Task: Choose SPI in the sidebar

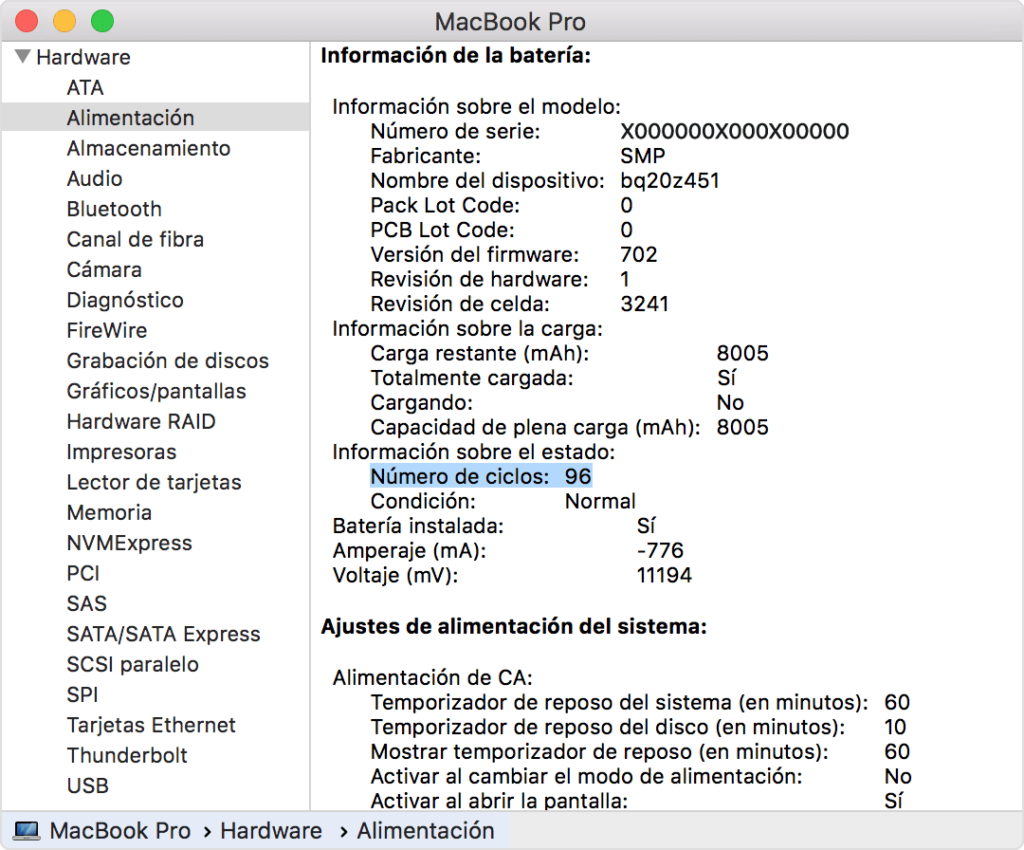Action: [x=82, y=695]
